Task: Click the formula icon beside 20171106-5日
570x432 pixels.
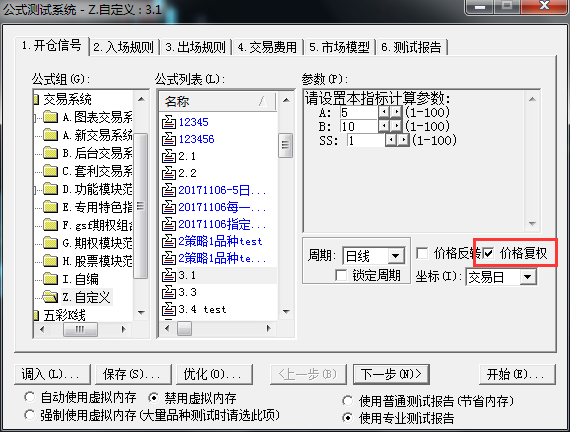Action: pos(169,190)
